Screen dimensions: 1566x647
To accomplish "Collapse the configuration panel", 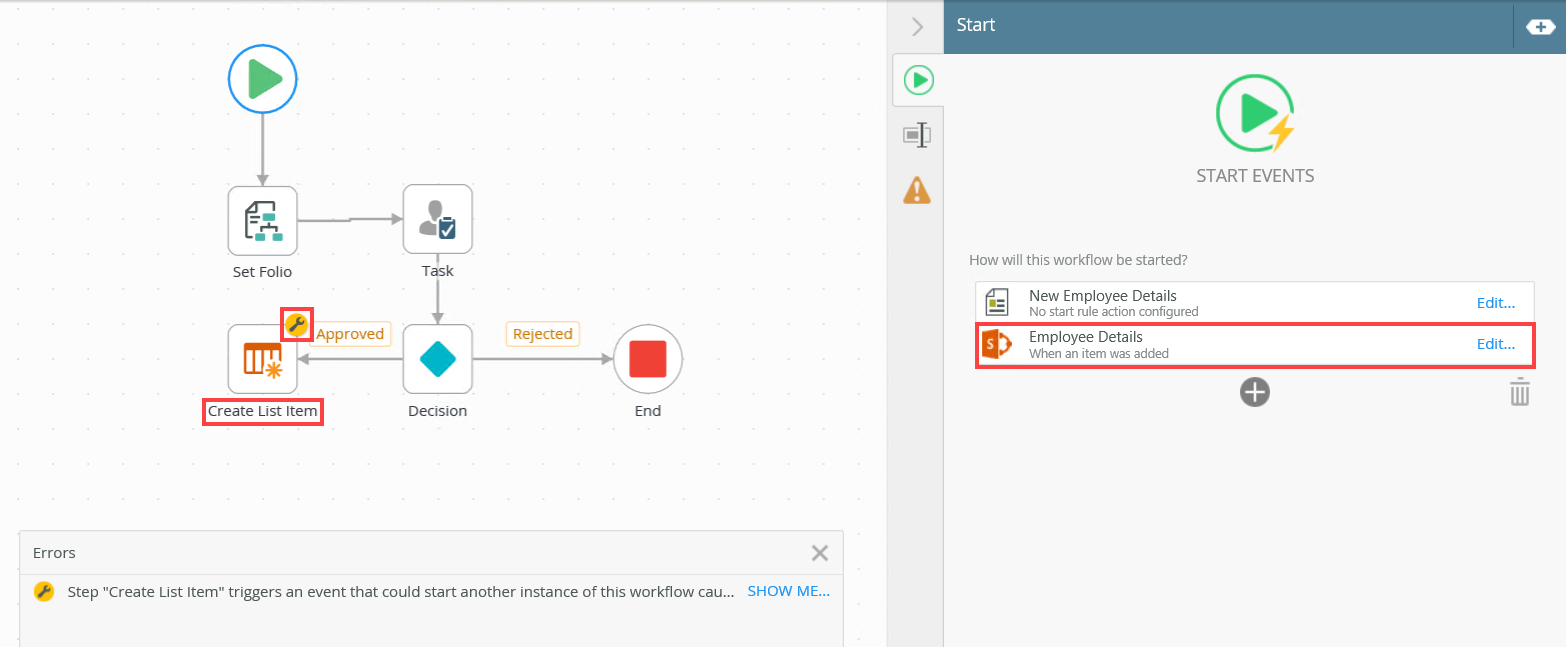I will 917,26.
